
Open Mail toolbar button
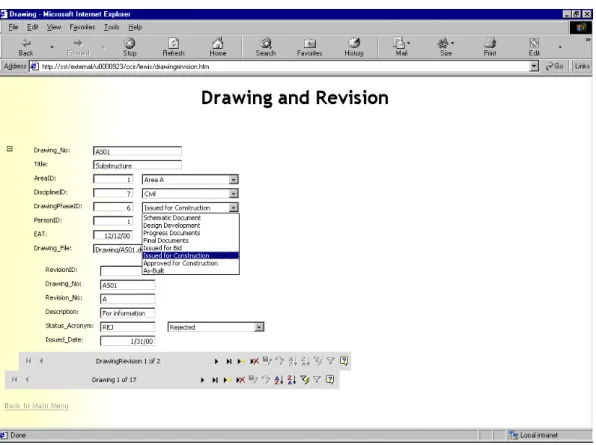click(401, 48)
